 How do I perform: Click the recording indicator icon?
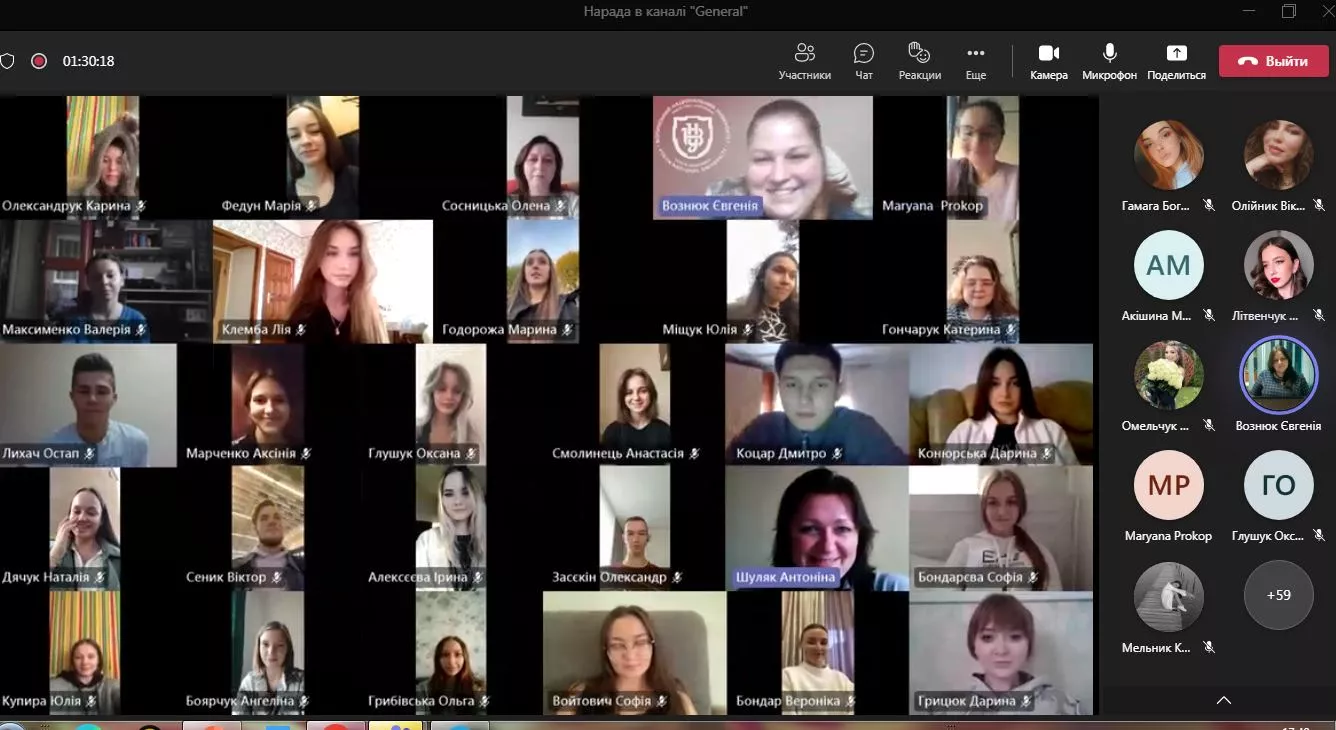point(39,61)
